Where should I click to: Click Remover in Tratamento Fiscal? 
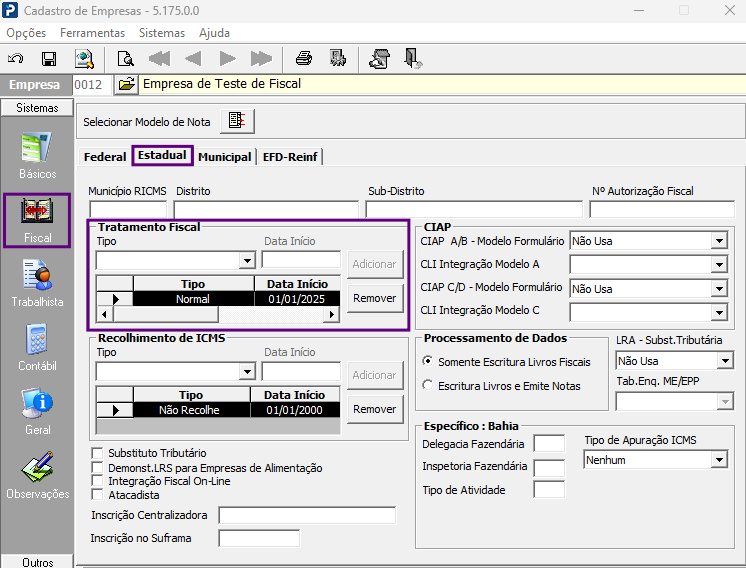[x=375, y=298]
